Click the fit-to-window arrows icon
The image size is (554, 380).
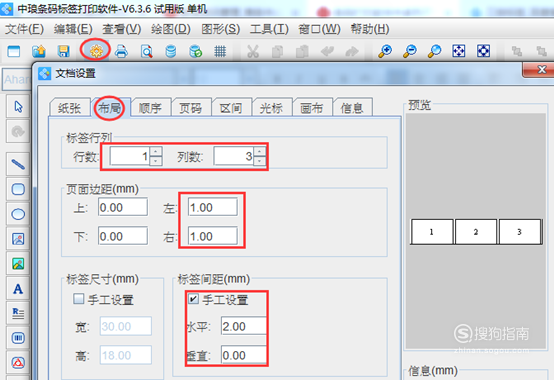coord(459,51)
